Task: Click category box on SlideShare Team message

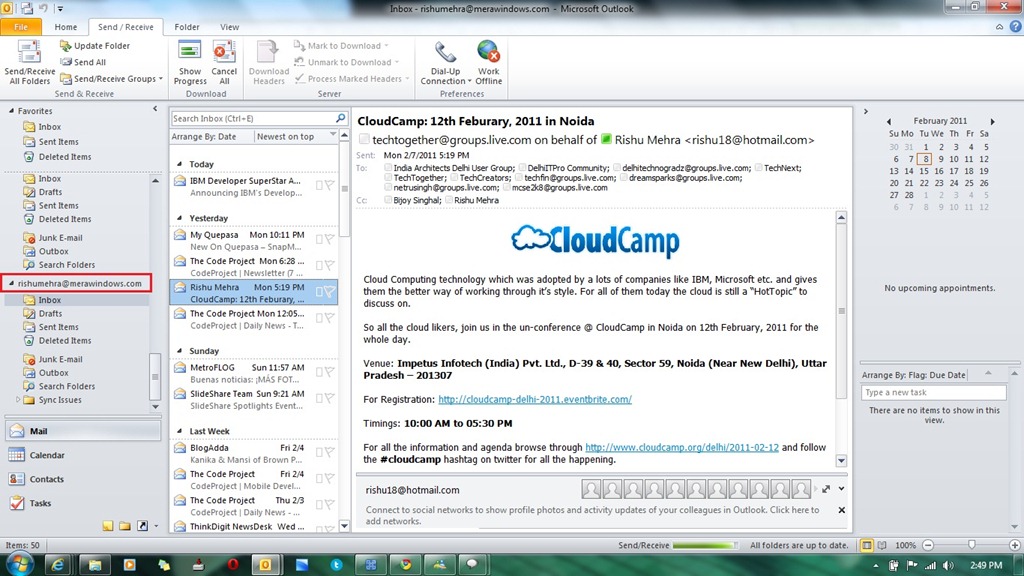Action: 319,398
